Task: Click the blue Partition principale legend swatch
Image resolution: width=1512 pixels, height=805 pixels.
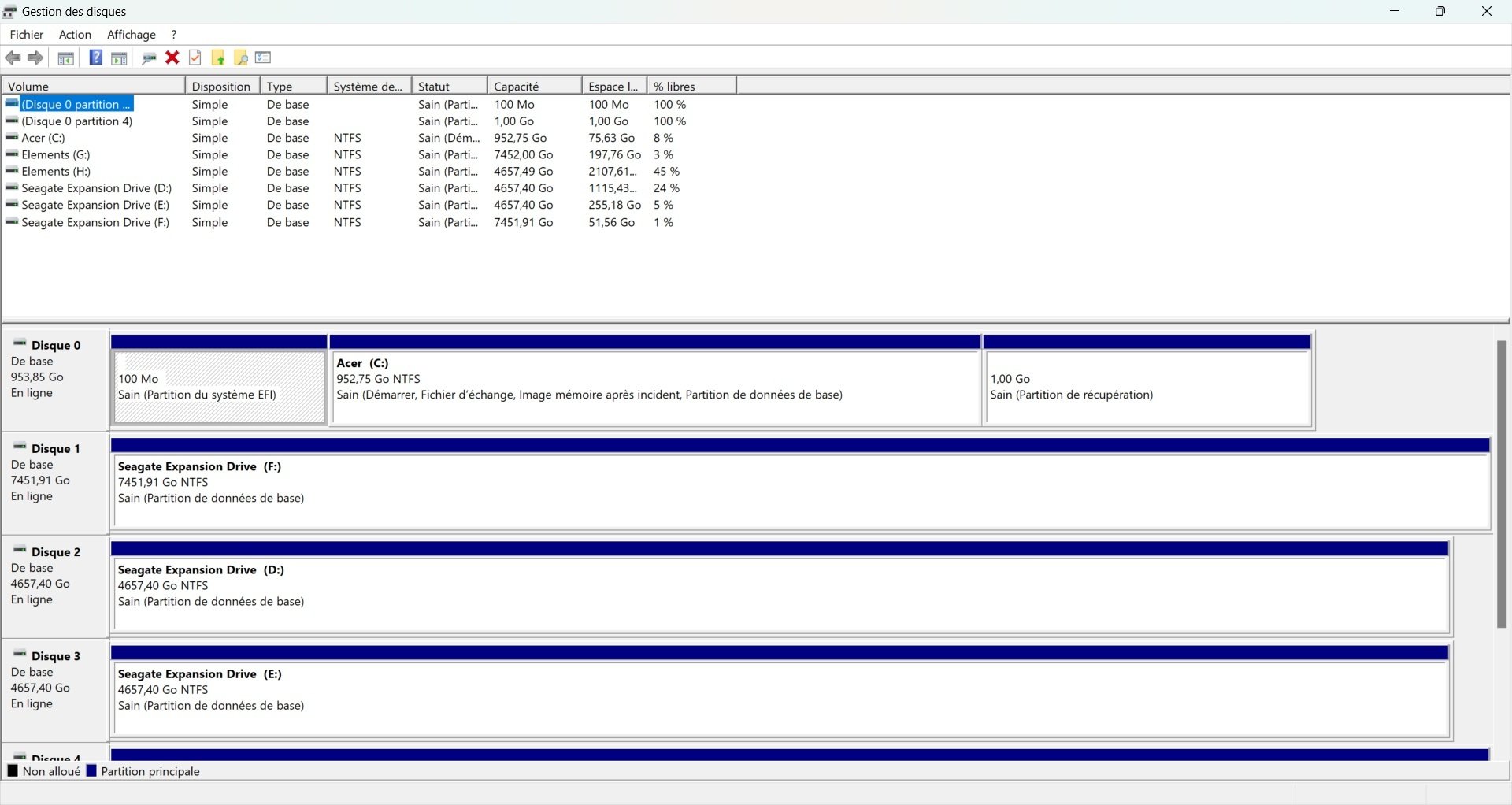Action: [91, 771]
